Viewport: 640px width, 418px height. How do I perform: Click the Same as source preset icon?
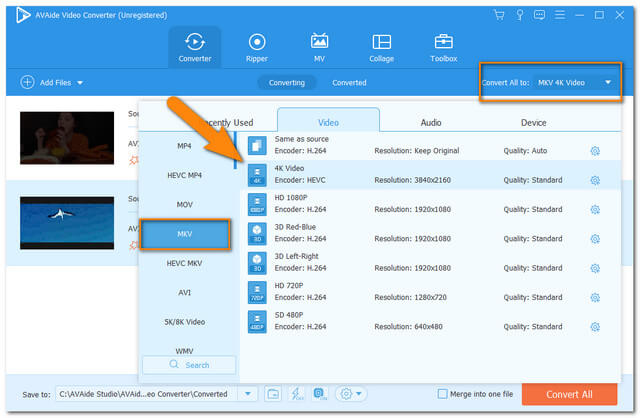[x=257, y=146]
